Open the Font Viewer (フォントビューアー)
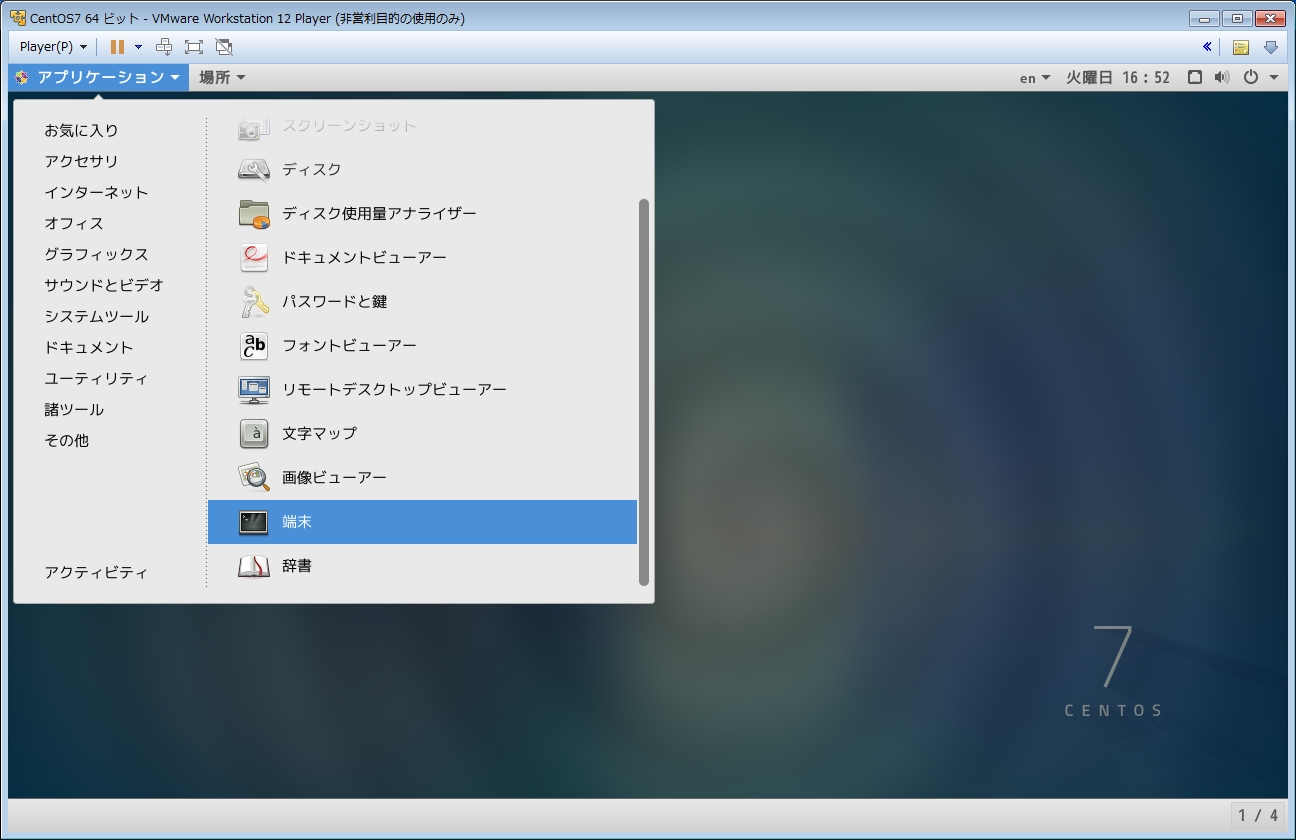 [348, 346]
